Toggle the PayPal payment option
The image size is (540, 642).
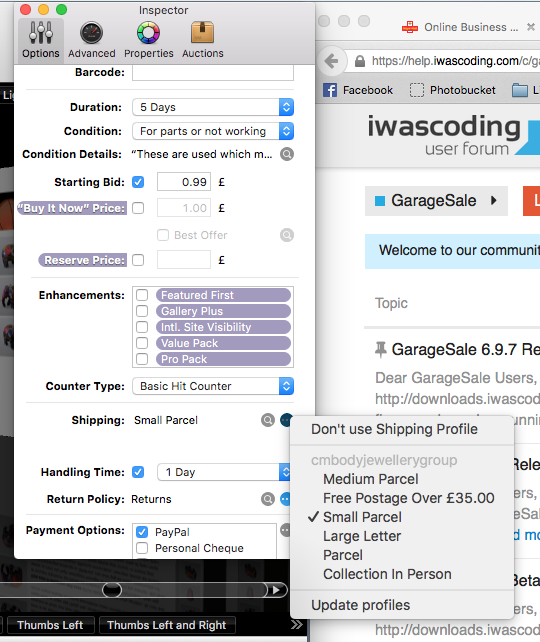coord(142,532)
